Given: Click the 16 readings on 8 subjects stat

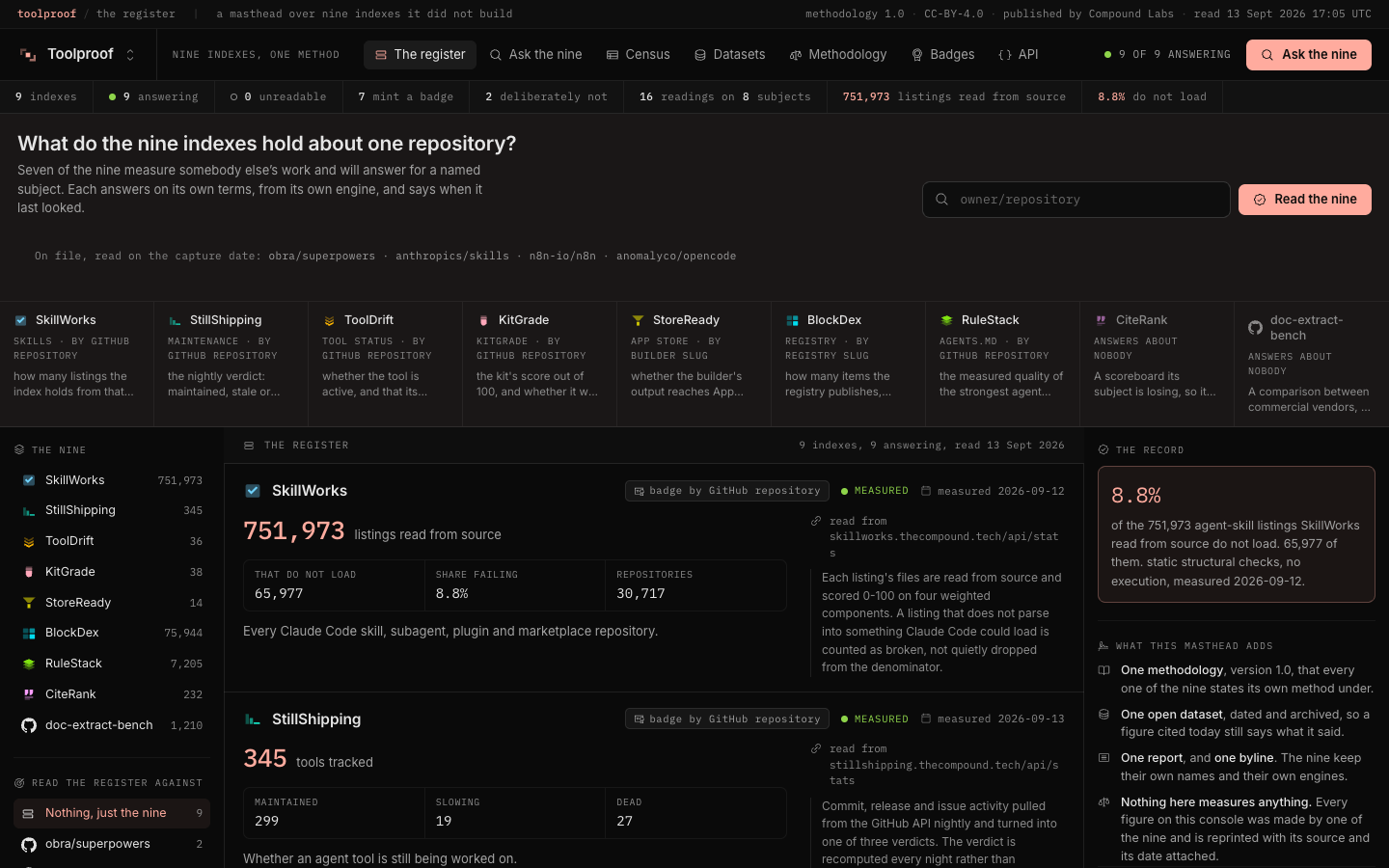Looking at the screenshot, I should (724, 97).
